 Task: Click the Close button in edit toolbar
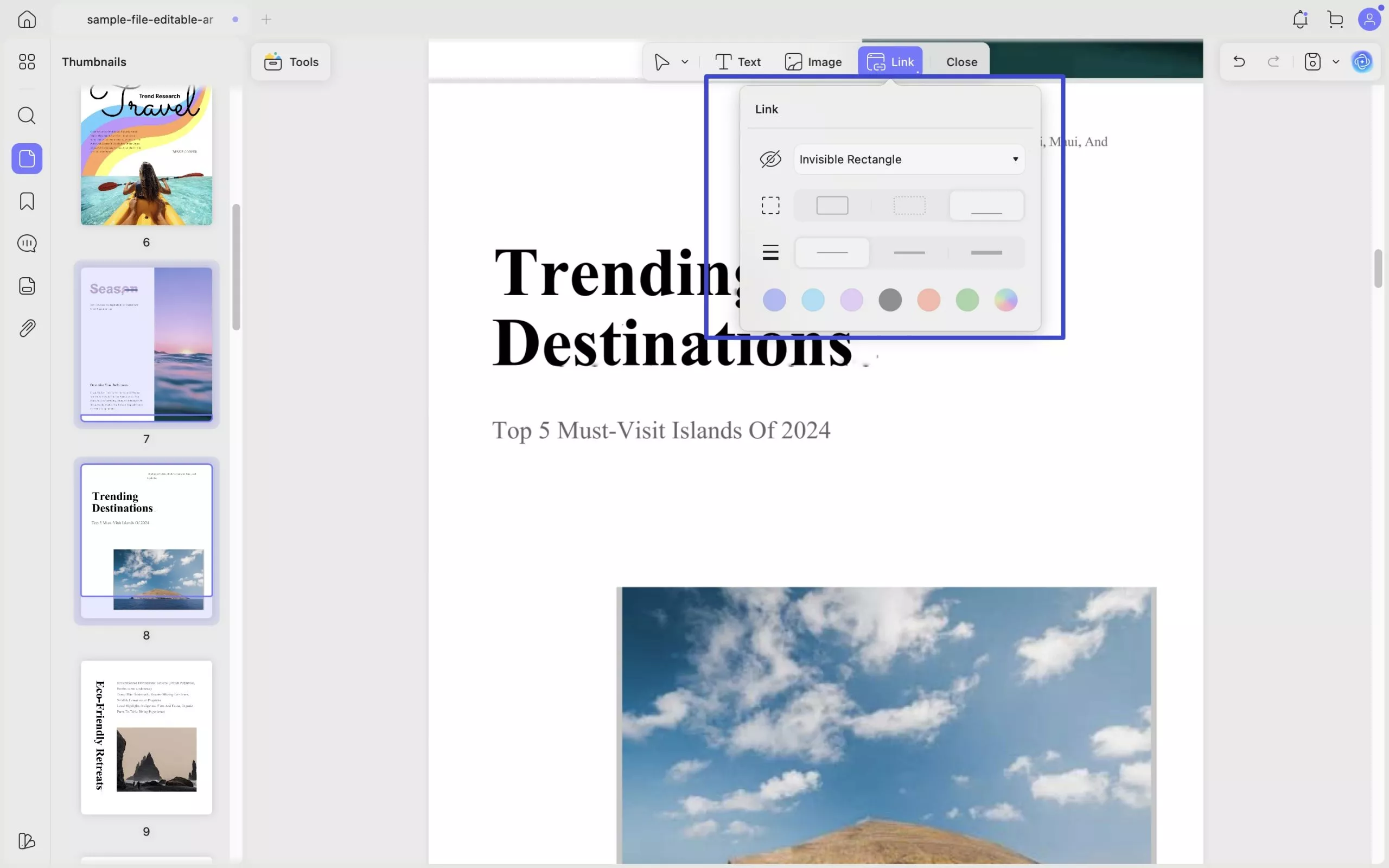tap(961, 61)
